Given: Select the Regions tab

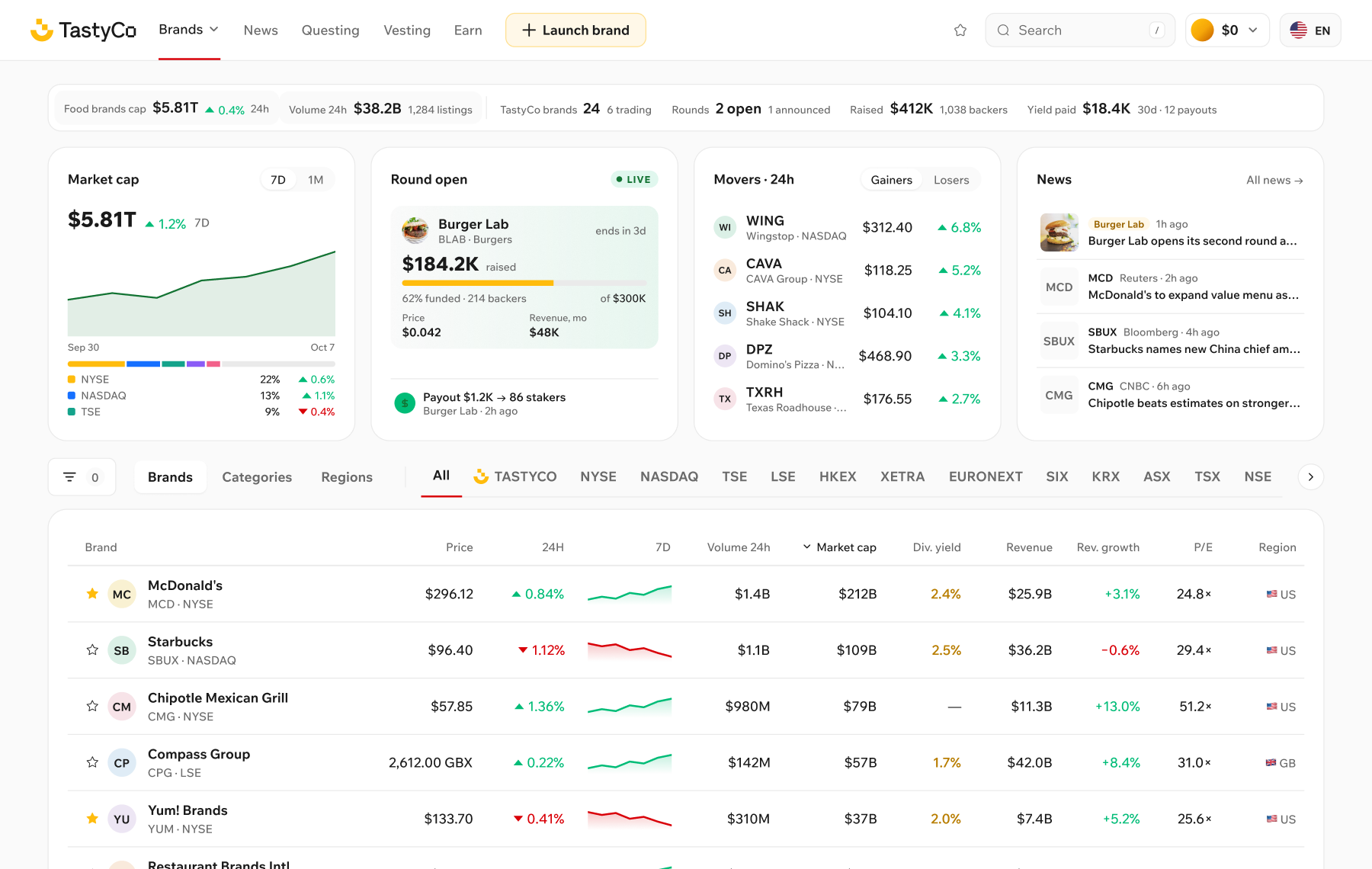Looking at the screenshot, I should (x=347, y=477).
